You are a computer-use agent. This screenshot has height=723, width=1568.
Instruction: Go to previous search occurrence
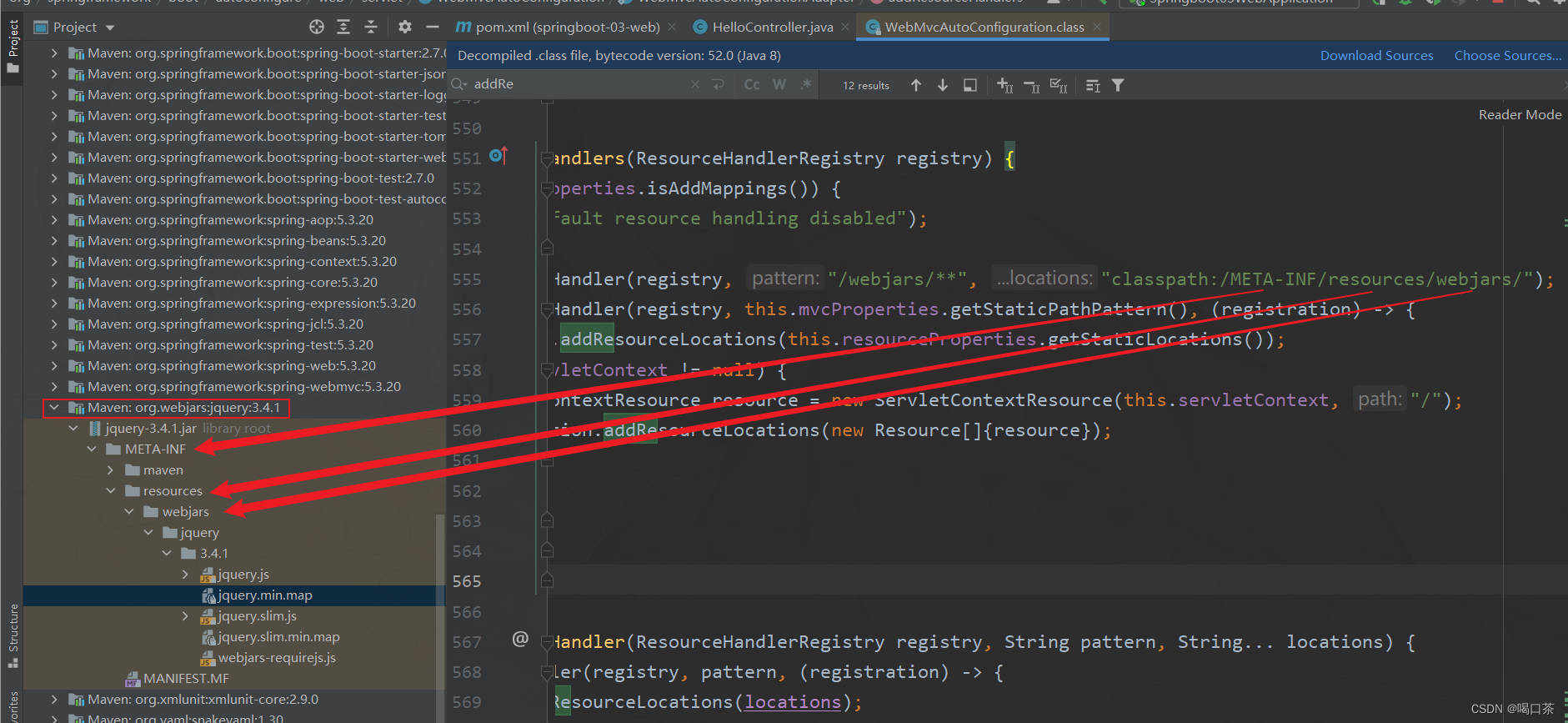point(916,85)
